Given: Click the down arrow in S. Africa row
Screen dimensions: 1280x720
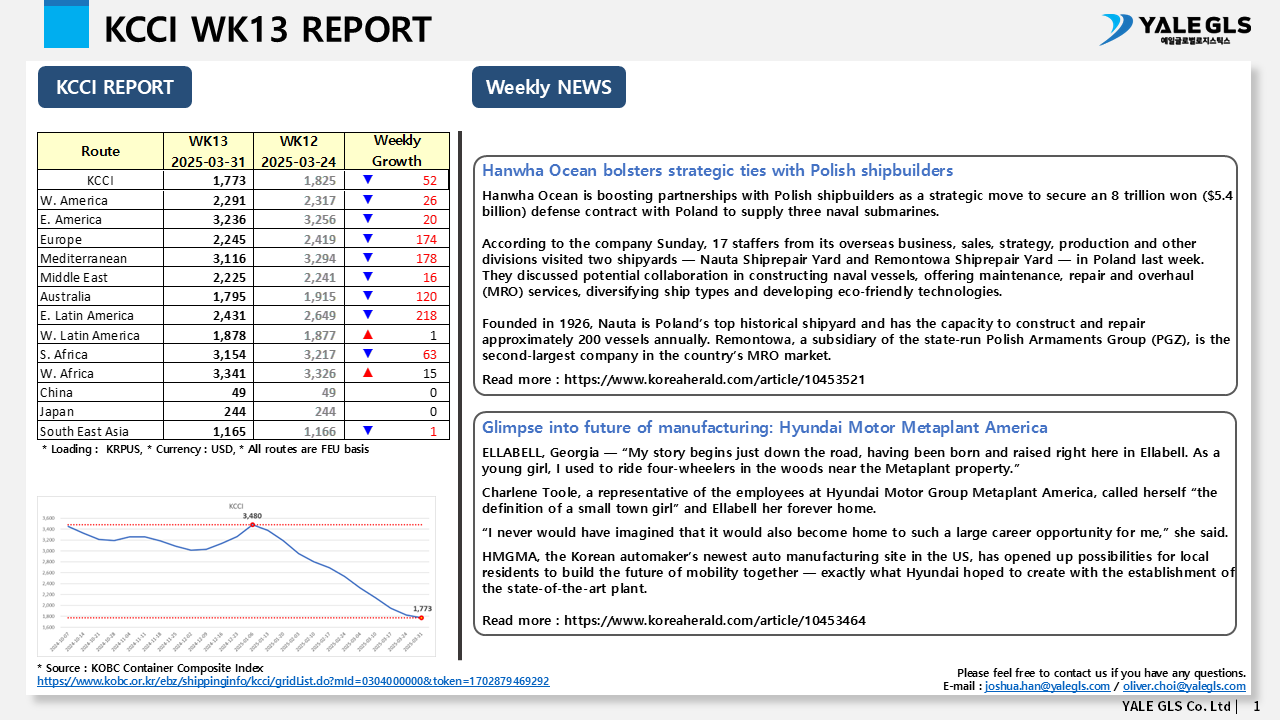Looking at the screenshot, I should pos(368,354).
